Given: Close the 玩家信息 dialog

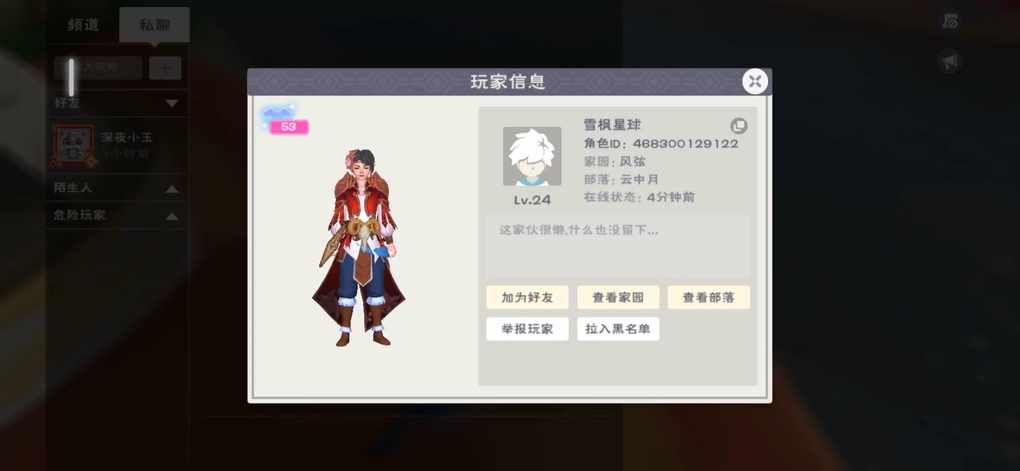Looking at the screenshot, I should point(755,81).
